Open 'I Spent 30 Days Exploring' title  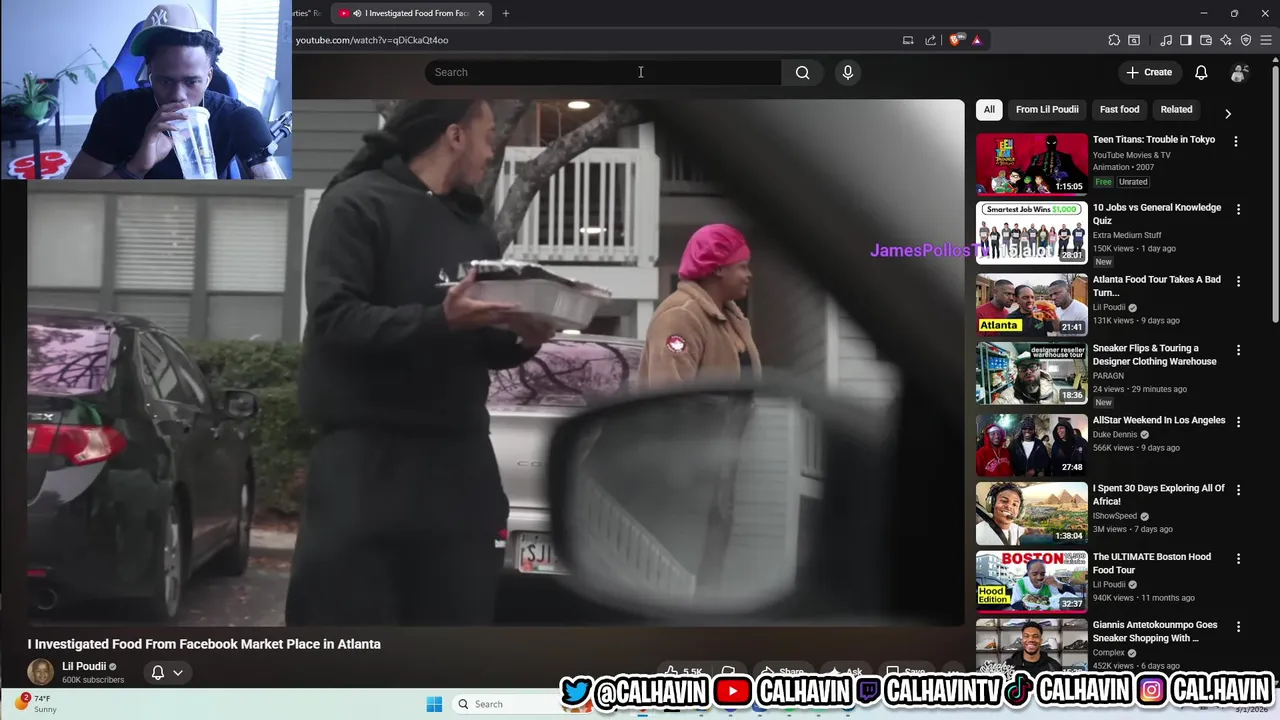click(1159, 495)
